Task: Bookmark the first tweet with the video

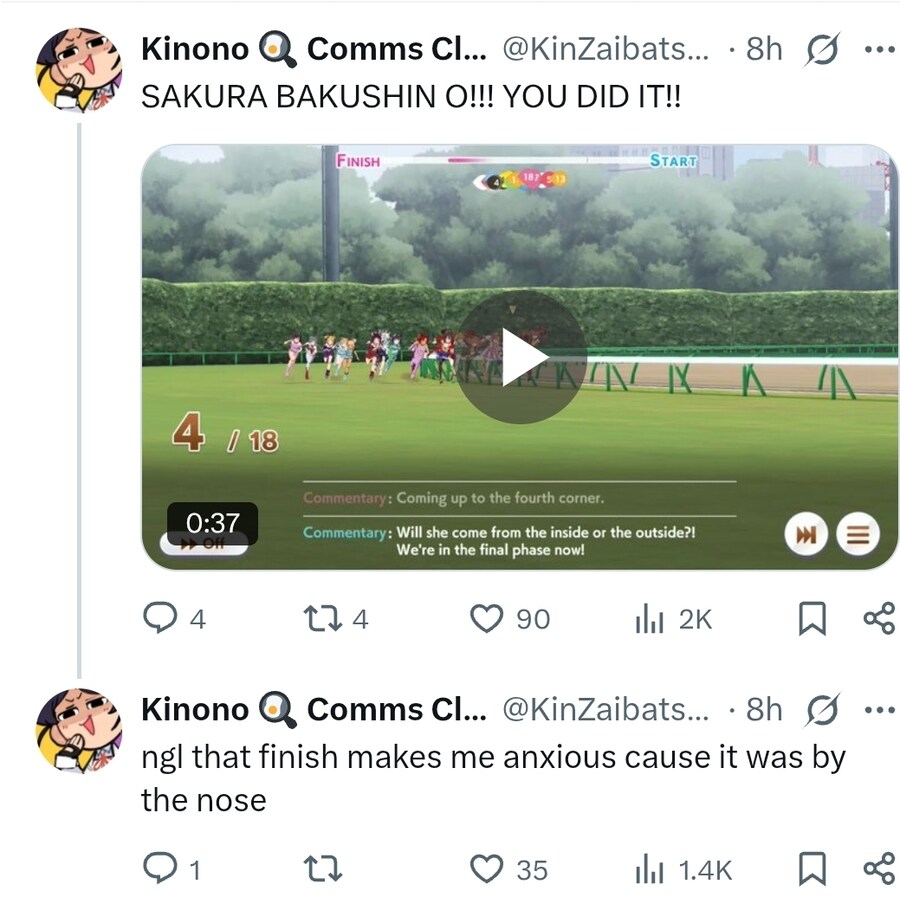Action: click(812, 619)
